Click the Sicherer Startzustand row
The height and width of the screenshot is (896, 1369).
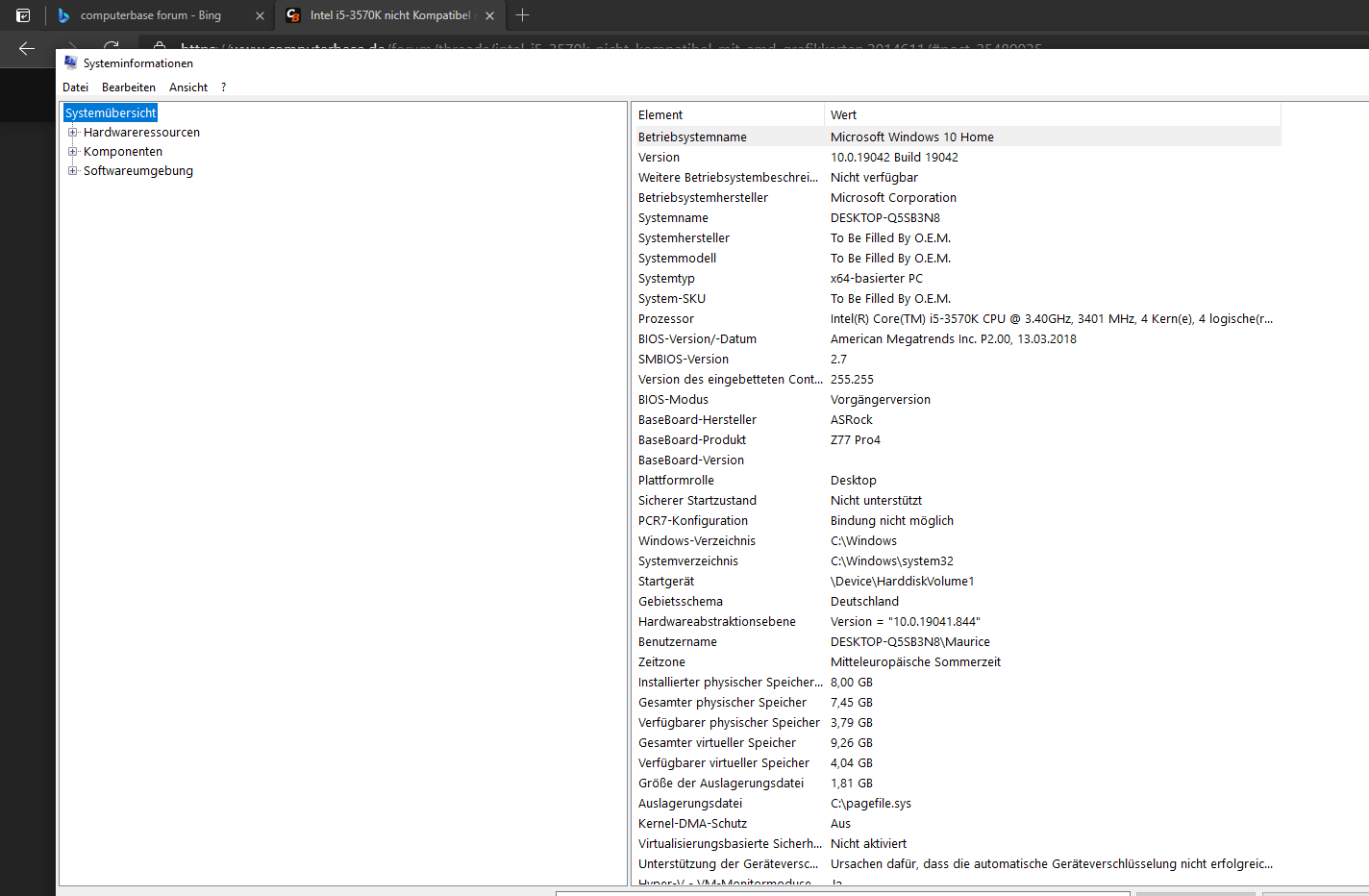(957, 501)
